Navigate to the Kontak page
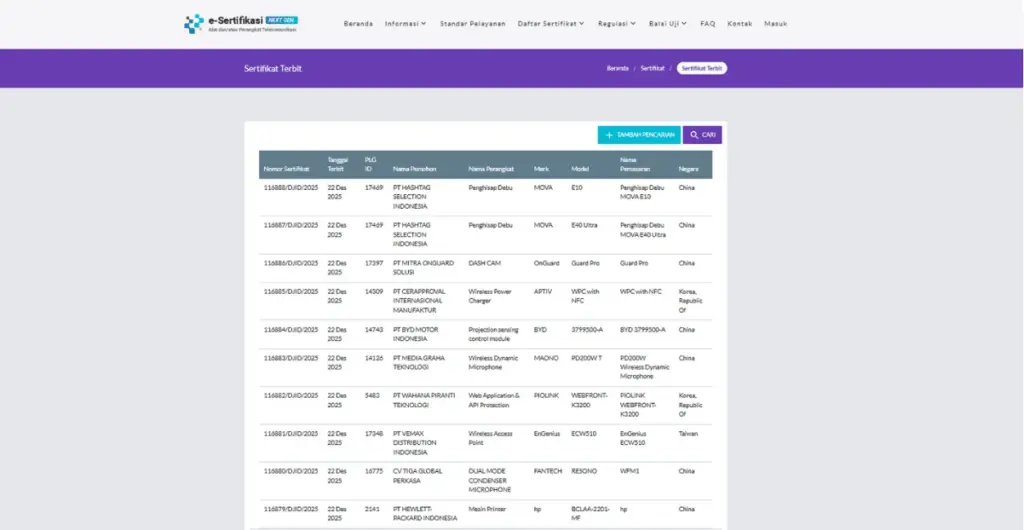The image size is (1024, 530). click(x=740, y=23)
